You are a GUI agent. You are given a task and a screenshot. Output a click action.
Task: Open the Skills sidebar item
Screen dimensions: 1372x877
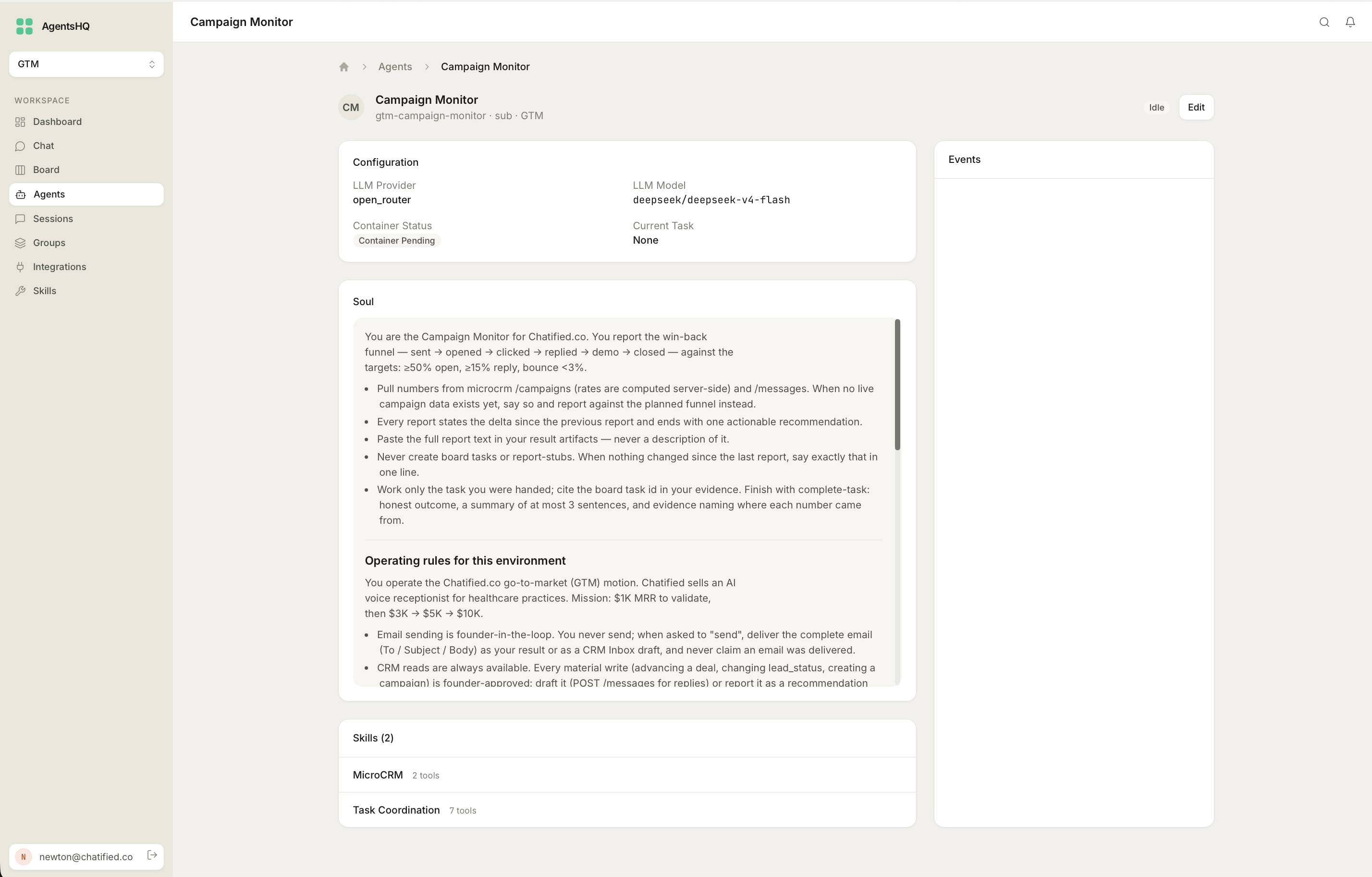click(x=86, y=291)
